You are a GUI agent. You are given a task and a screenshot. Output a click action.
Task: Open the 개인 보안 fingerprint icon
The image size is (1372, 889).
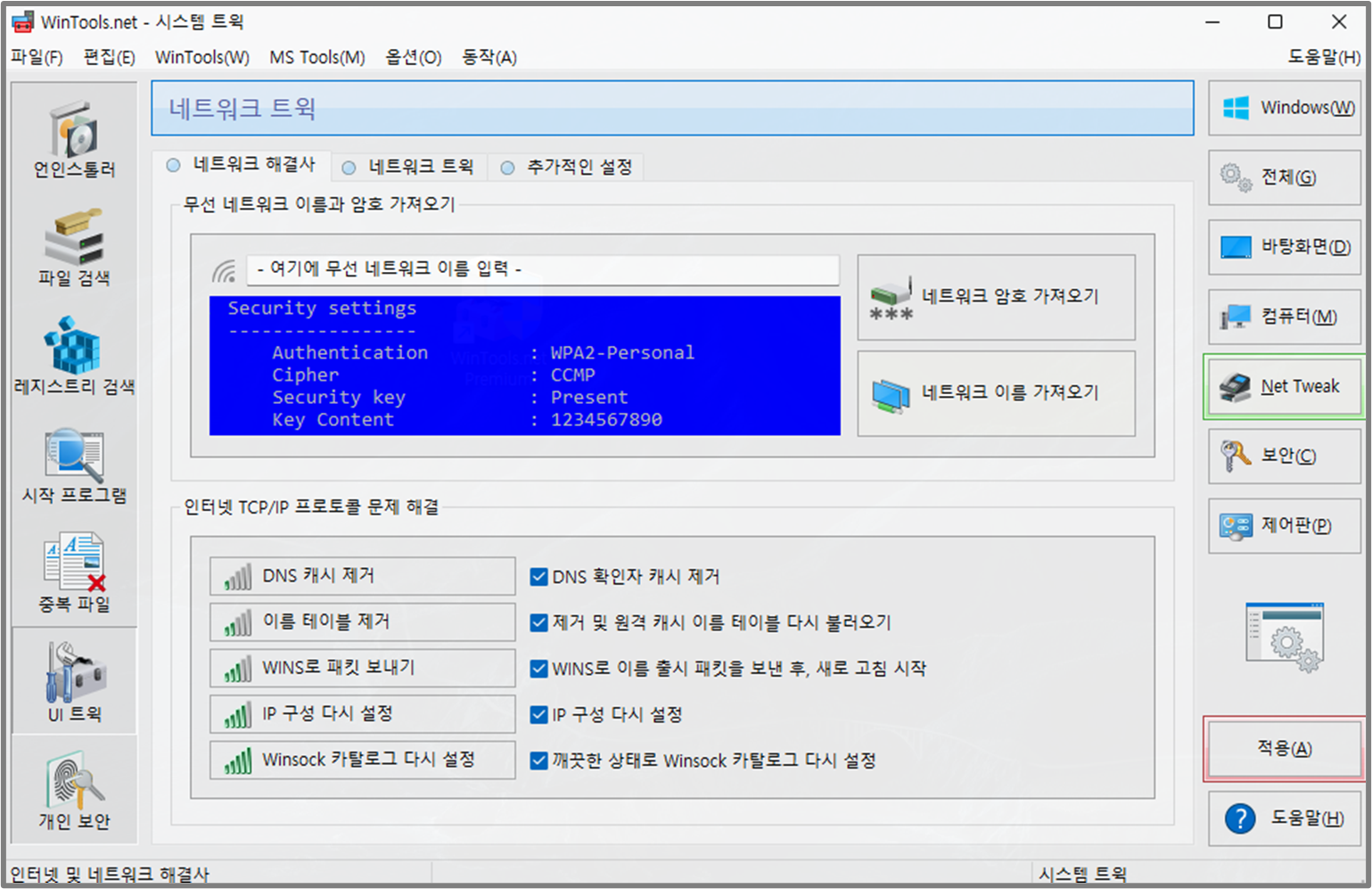pos(74,780)
